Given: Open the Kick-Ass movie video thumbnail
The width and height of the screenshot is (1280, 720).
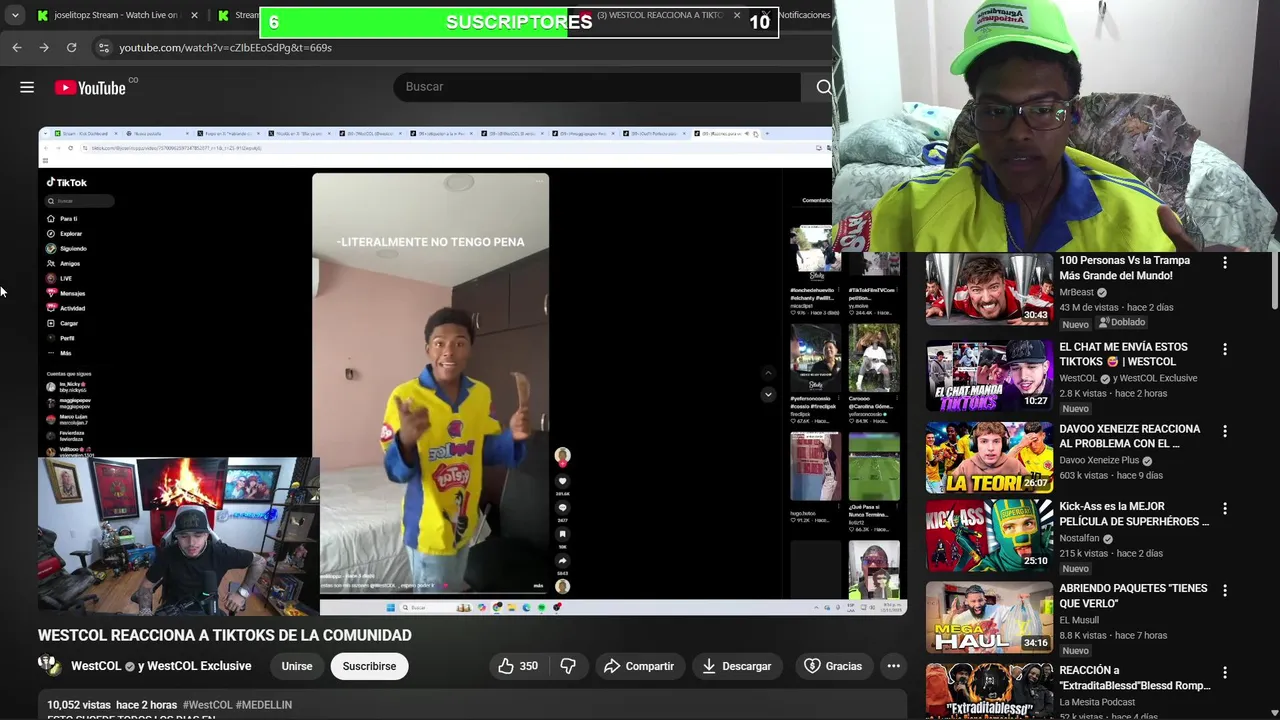Looking at the screenshot, I should (989, 535).
